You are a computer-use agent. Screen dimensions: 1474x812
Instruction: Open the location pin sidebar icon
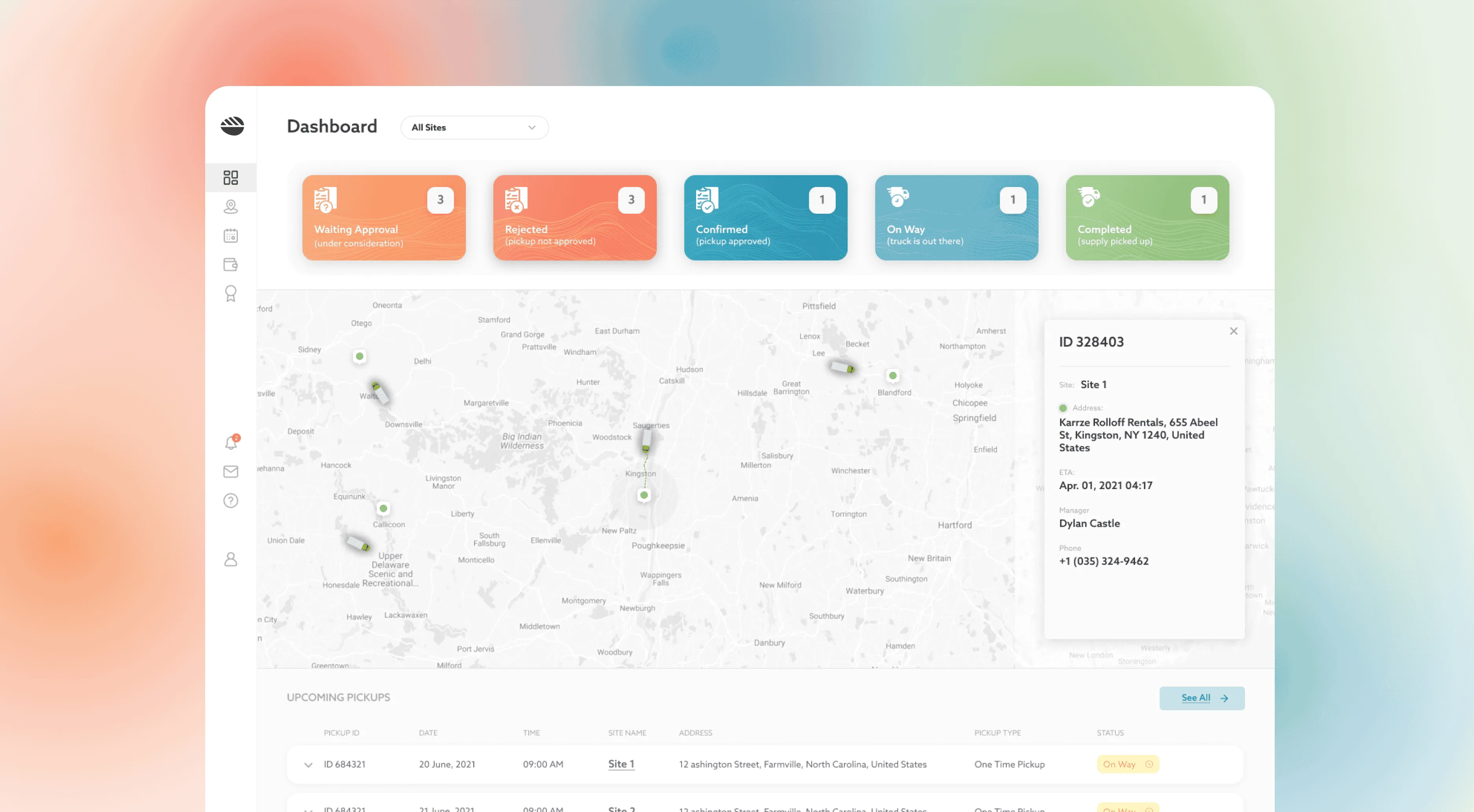(231, 206)
